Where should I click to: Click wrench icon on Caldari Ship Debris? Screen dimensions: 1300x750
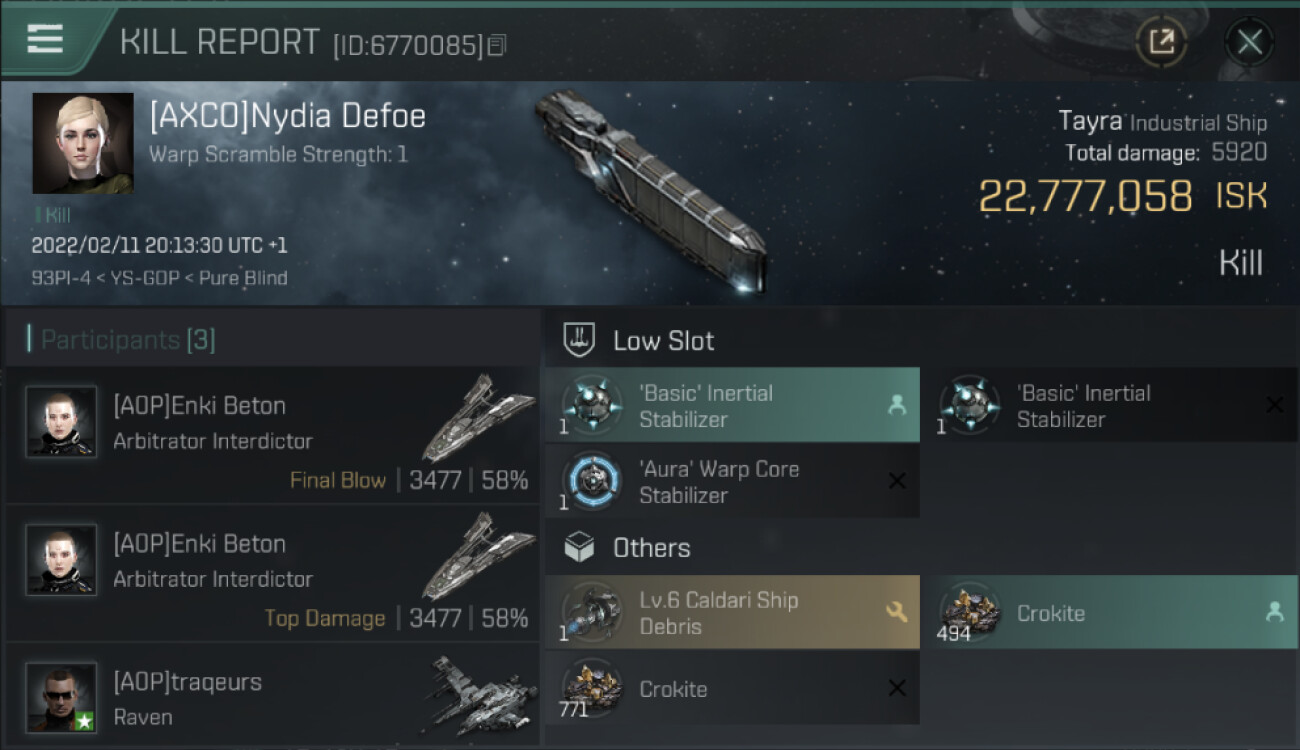pyautogui.click(x=897, y=612)
